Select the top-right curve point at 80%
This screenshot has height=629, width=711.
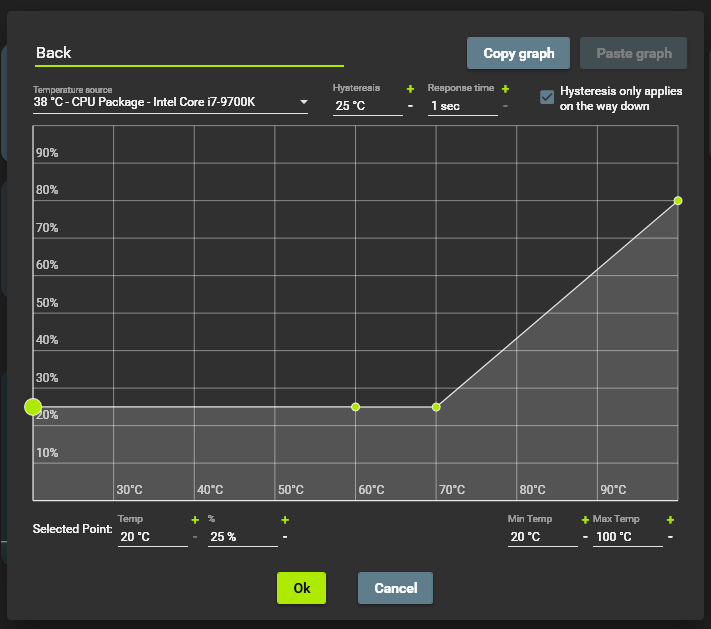[x=678, y=201]
